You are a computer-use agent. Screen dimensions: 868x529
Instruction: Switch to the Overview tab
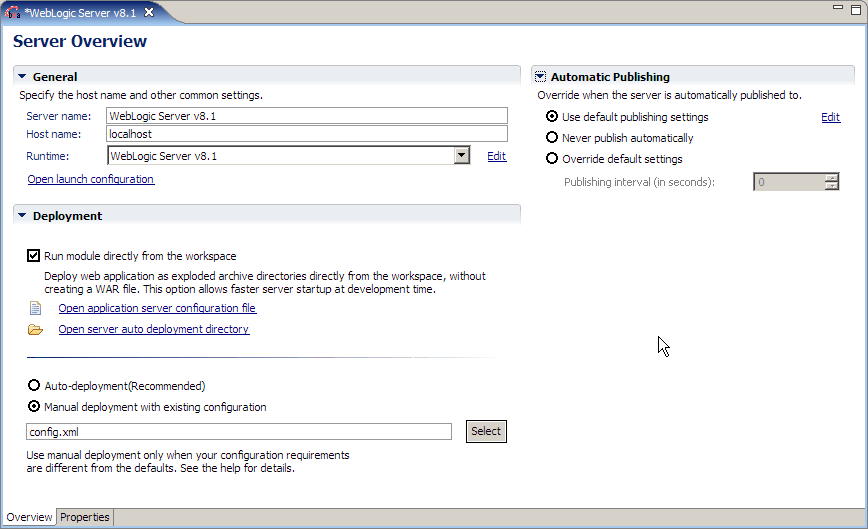click(x=29, y=517)
